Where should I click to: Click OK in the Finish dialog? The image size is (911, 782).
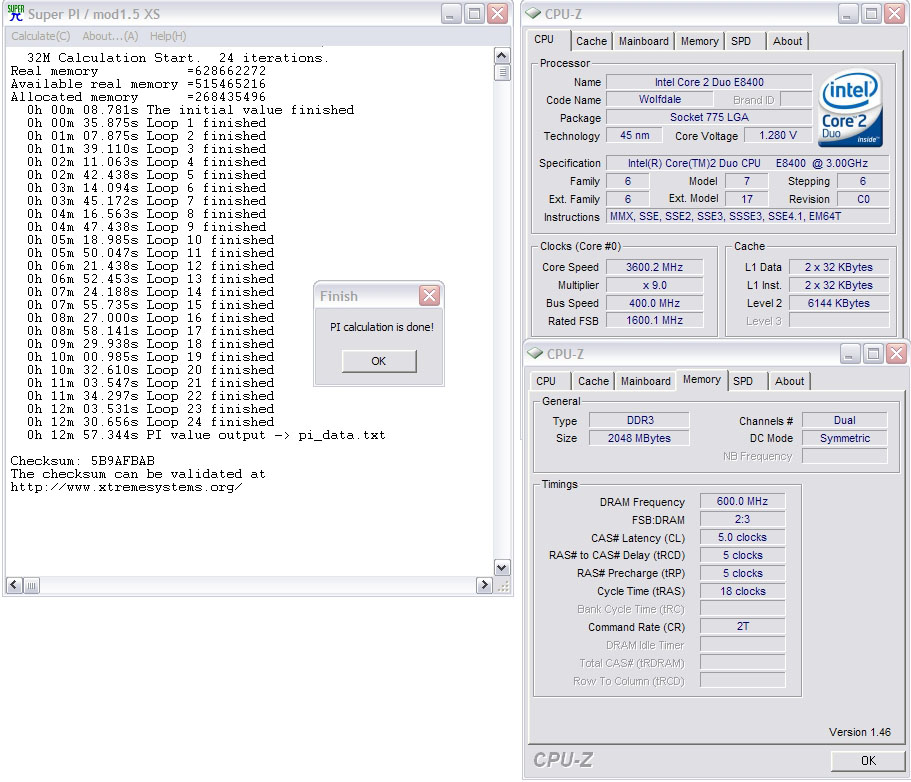[379, 361]
